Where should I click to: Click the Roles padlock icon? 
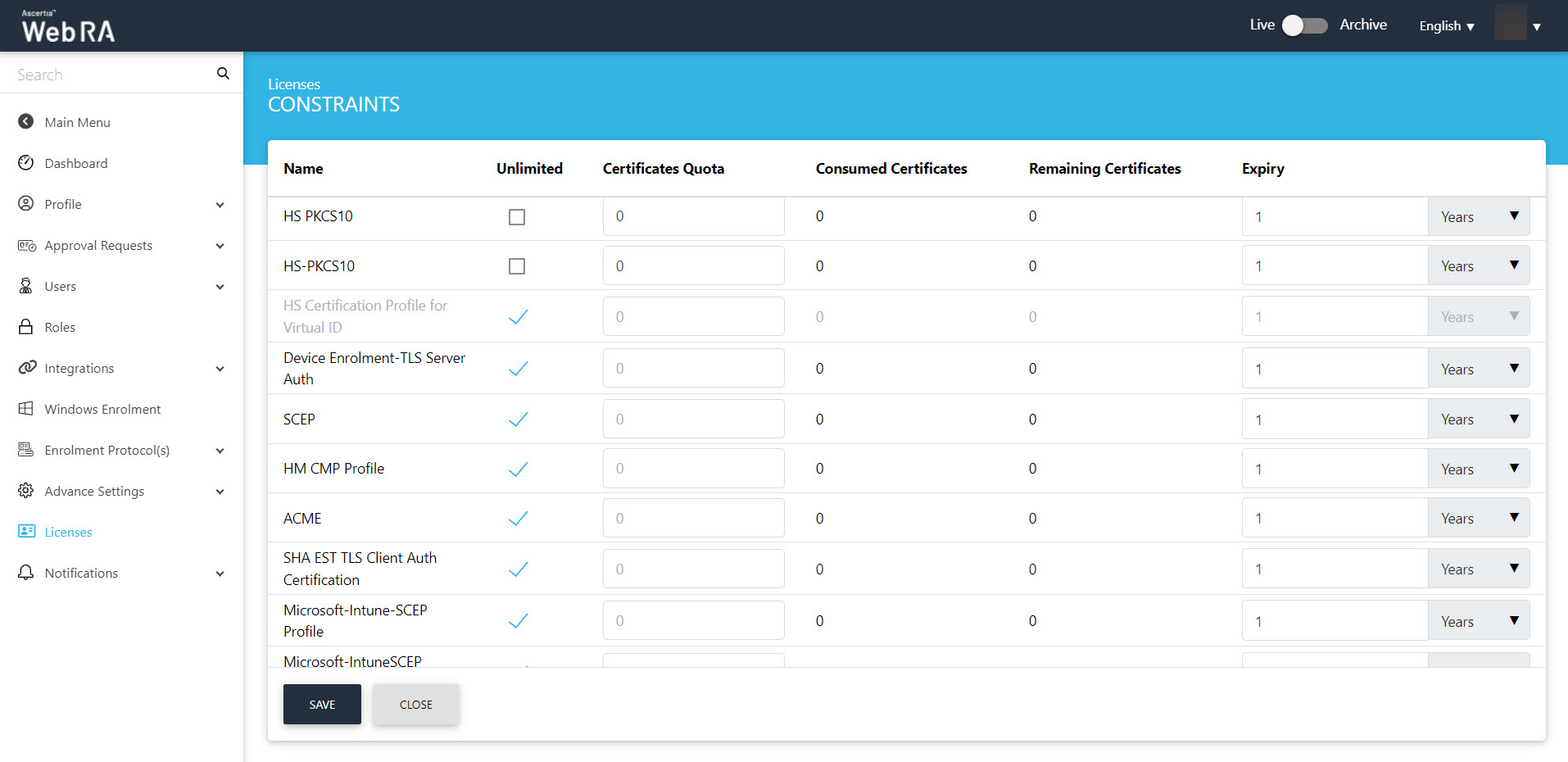click(26, 327)
